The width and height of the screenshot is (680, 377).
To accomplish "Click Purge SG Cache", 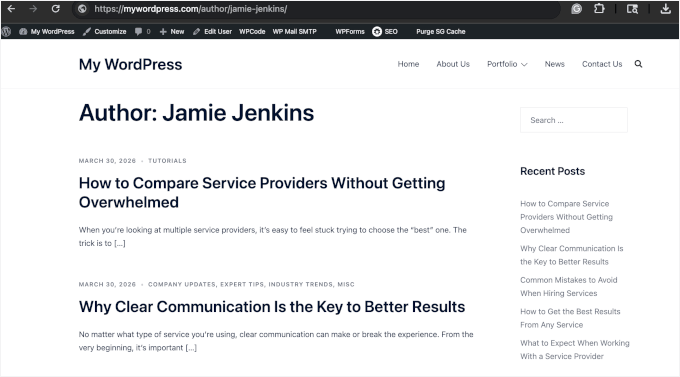I will pyautogui.click(x=441, y=31).
